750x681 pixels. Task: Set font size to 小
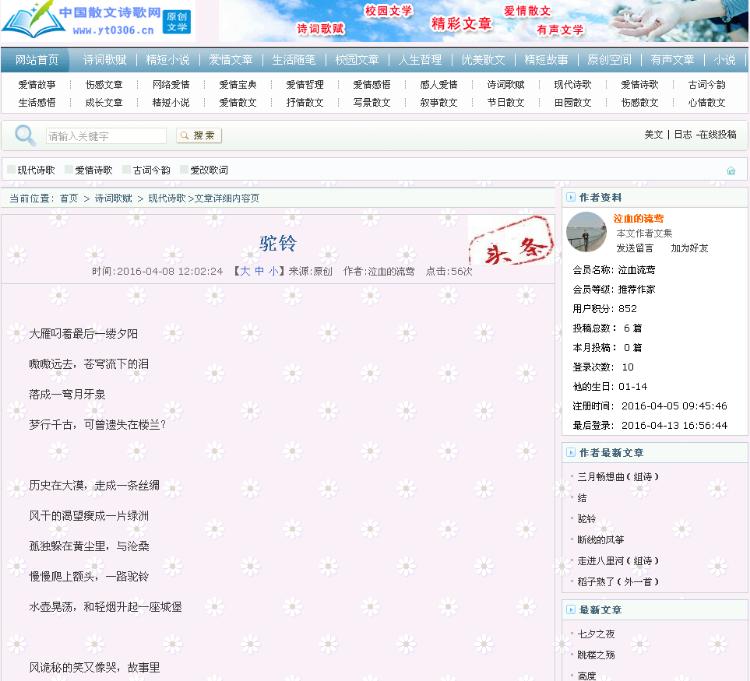pyautogui.click(x=273, y=271)
